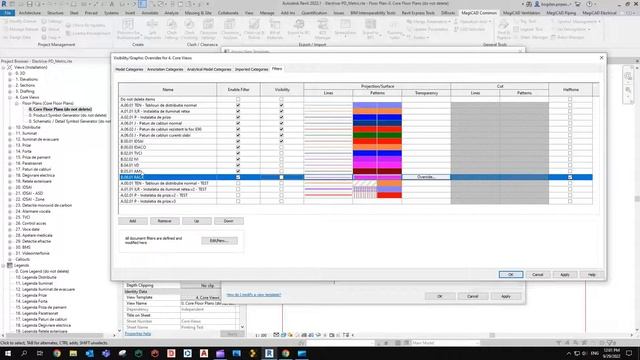Expand the '1. Elevations' browser node

click(10, 79)
